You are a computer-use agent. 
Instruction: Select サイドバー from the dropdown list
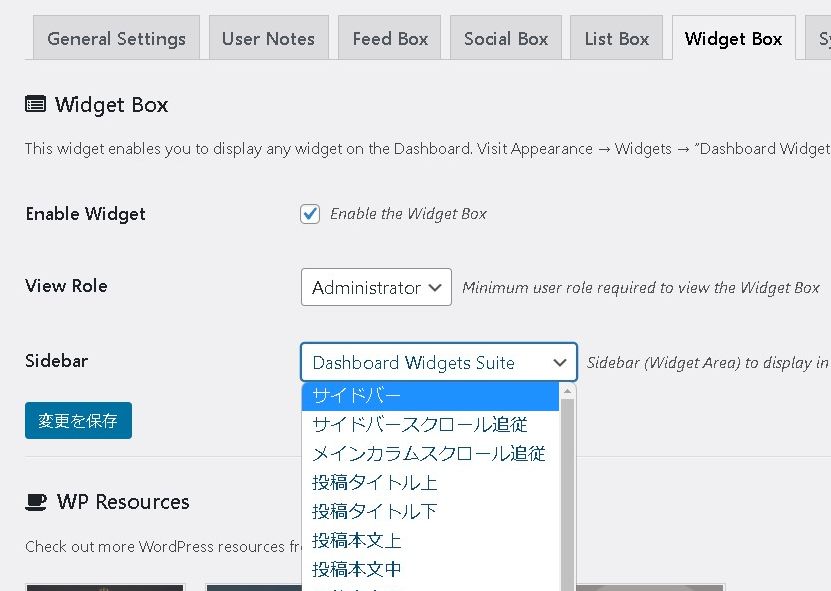click(430, 396)
